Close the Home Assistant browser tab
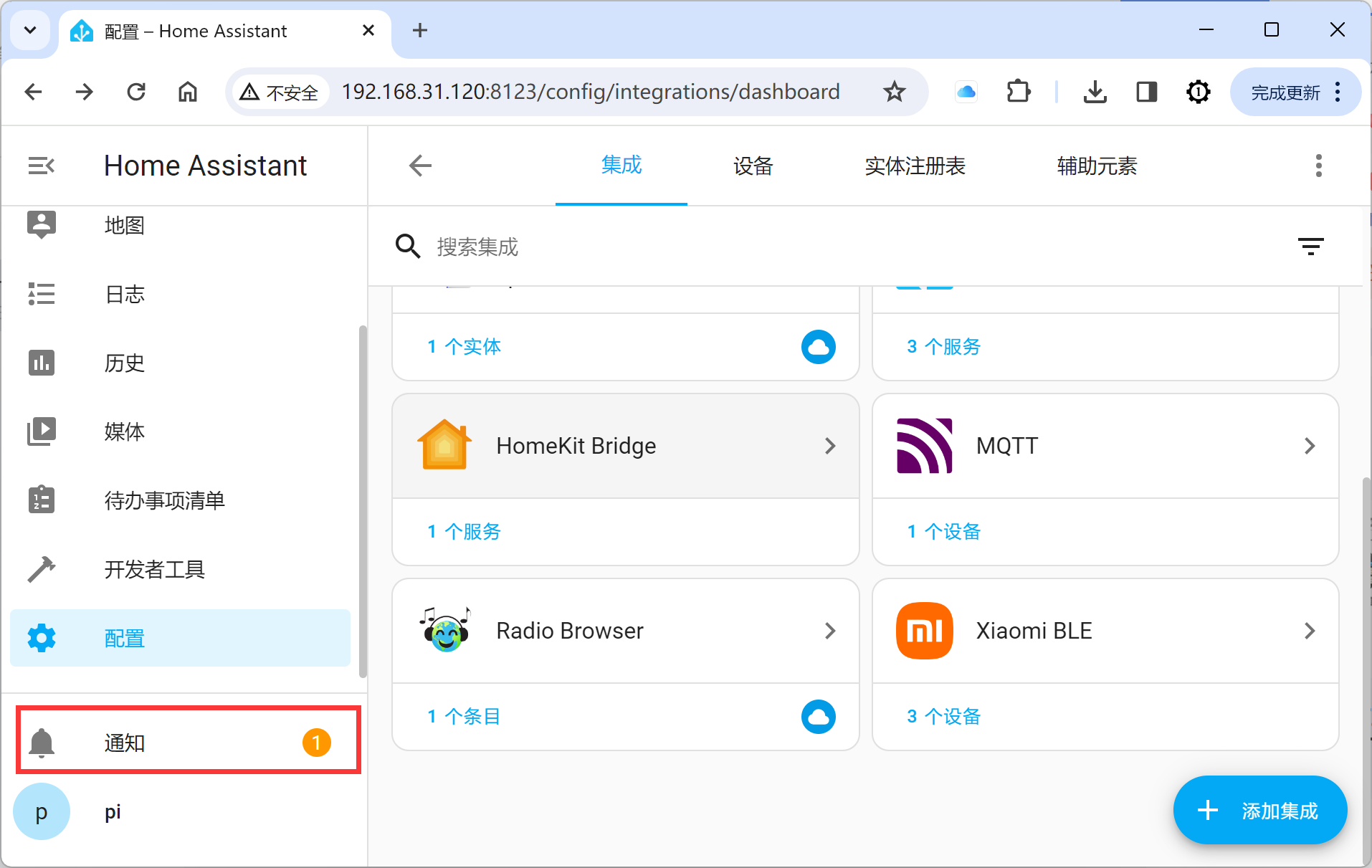 [368, 30]
